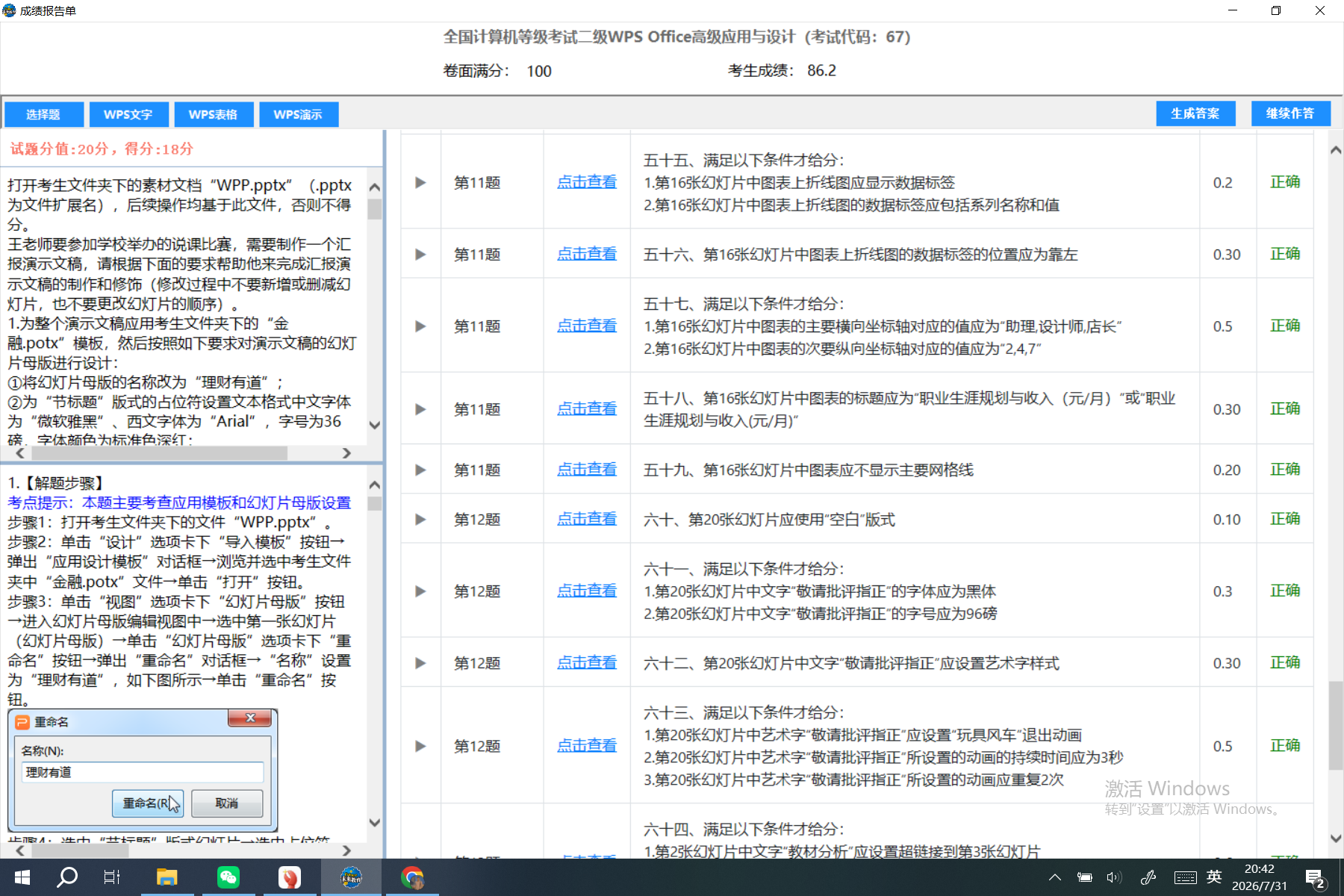Click the scoring table's vertical scrollbar thumb
The image size is (1344, 896).
tap(1336, 726)
